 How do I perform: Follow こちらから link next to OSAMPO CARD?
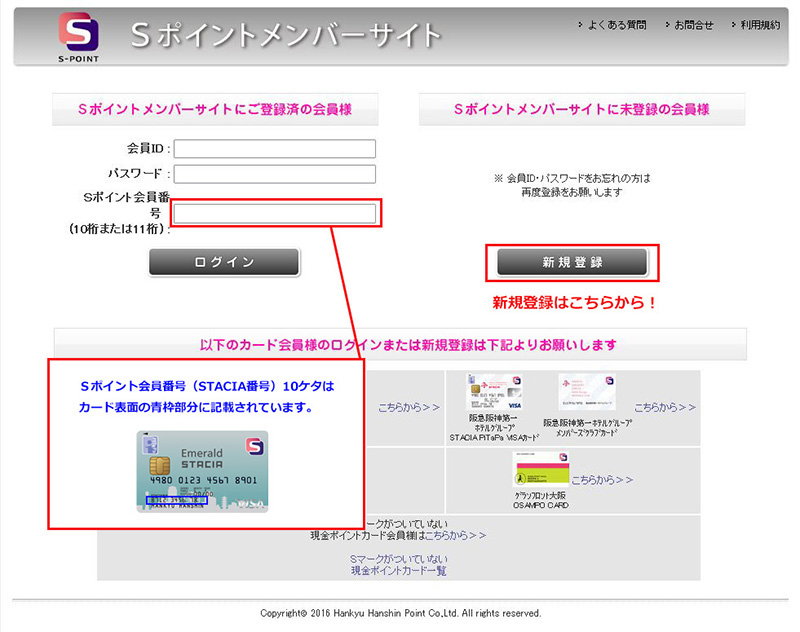[602, 480]
